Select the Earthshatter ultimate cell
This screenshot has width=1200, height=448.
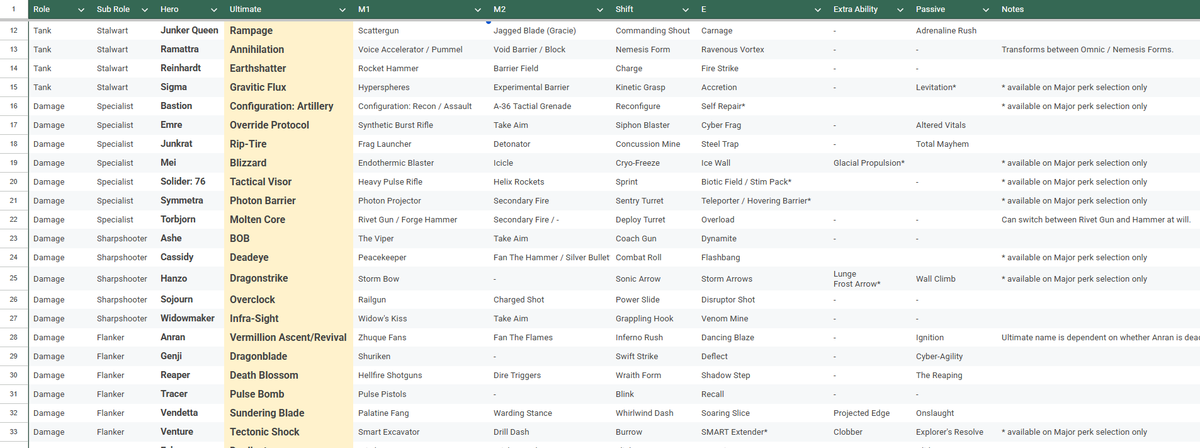[x=289, y=69]
